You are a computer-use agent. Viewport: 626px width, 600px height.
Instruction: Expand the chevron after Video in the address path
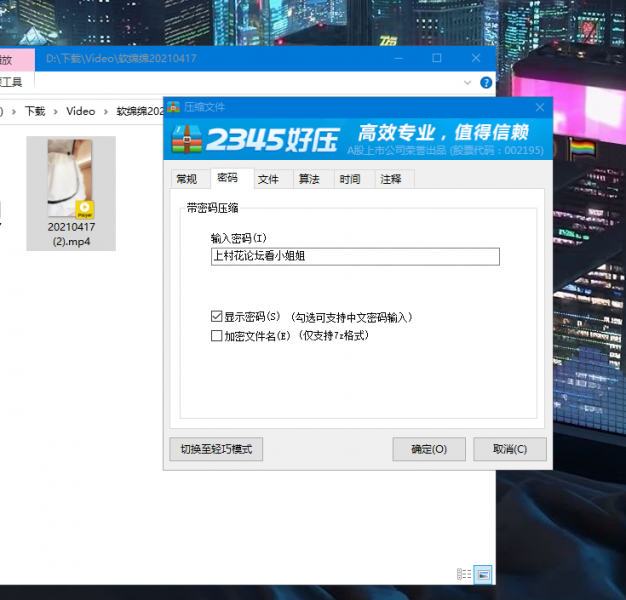tap(106, 111)
